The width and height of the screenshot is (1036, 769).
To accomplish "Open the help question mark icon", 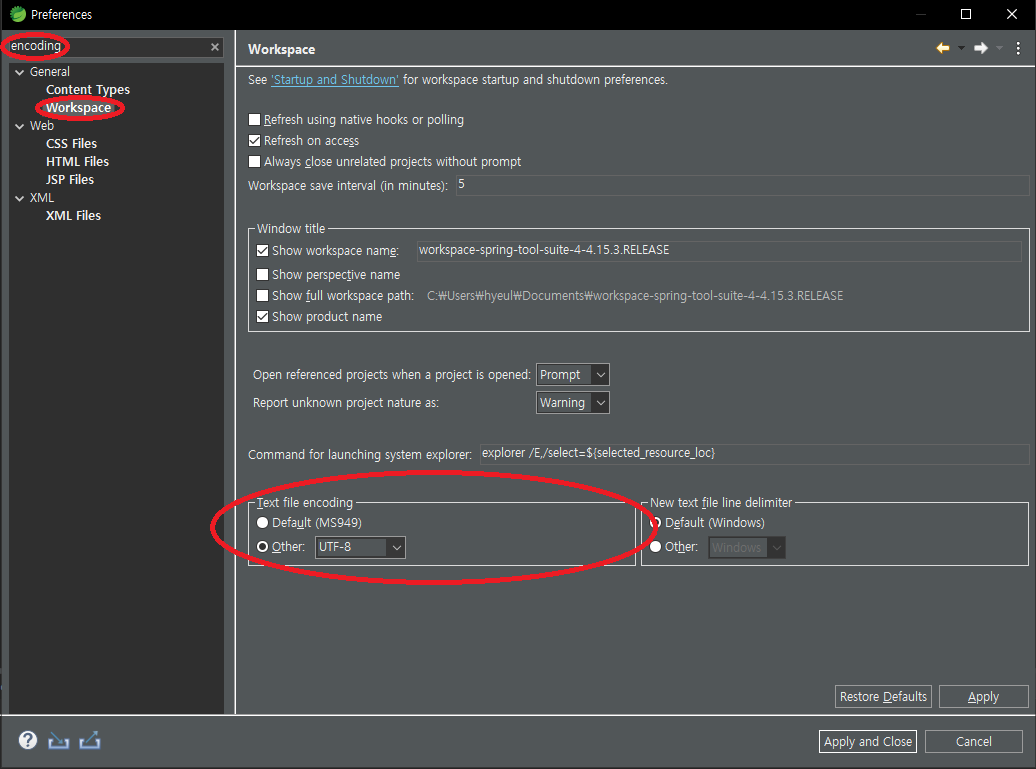I will coord(28,740).
